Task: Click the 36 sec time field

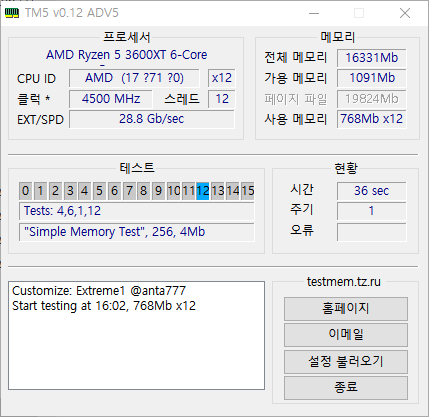Action: pyautogui.click(x=372, y=191)
